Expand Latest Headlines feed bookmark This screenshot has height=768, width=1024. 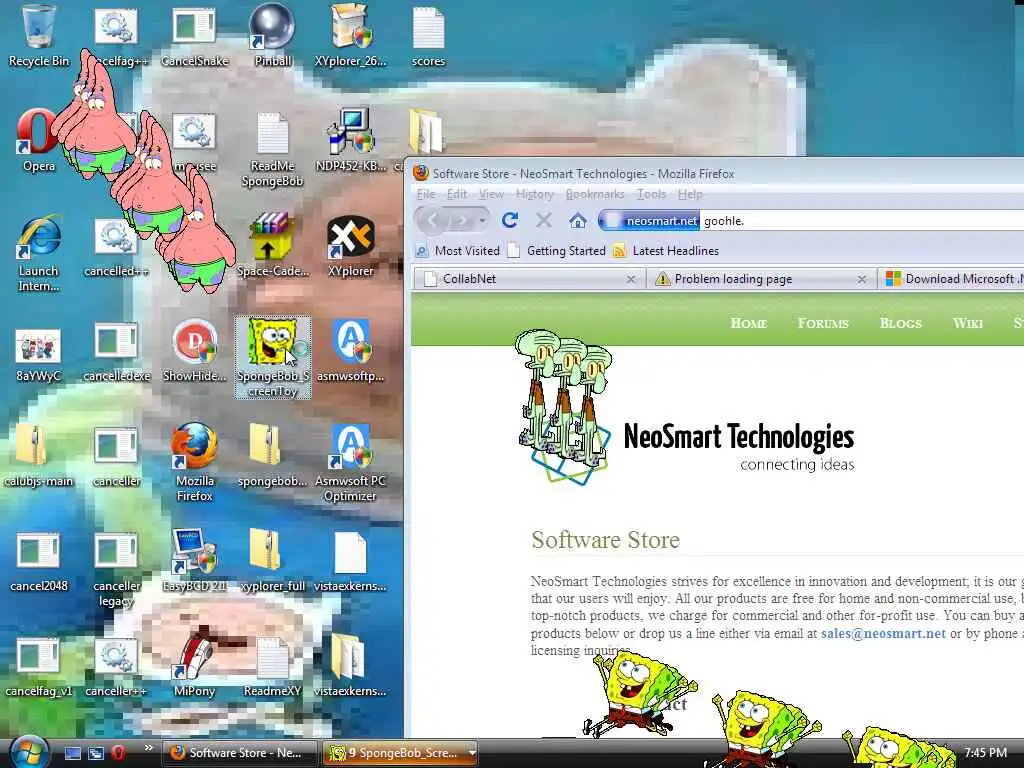click(666, 251)
